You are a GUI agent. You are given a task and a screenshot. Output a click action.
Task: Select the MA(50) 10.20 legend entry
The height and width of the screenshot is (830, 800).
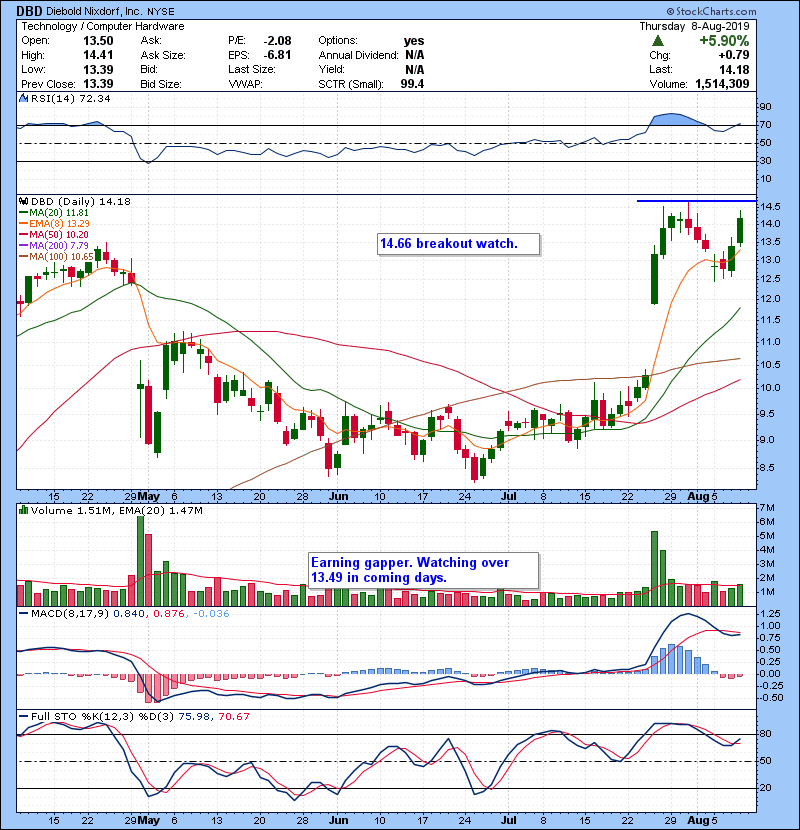tap(54, 234)
